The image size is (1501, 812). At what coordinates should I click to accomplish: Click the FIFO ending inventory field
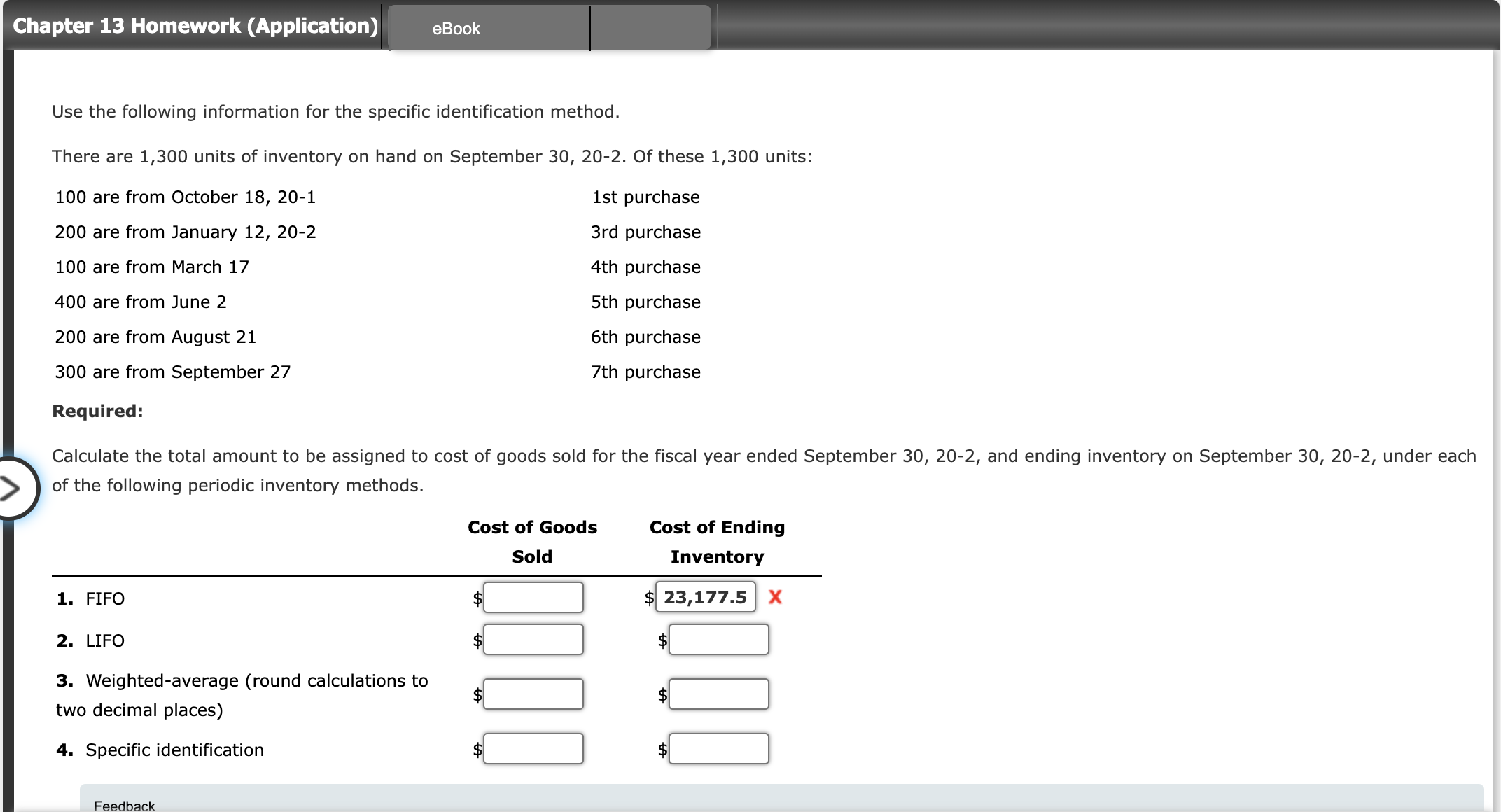705,597
